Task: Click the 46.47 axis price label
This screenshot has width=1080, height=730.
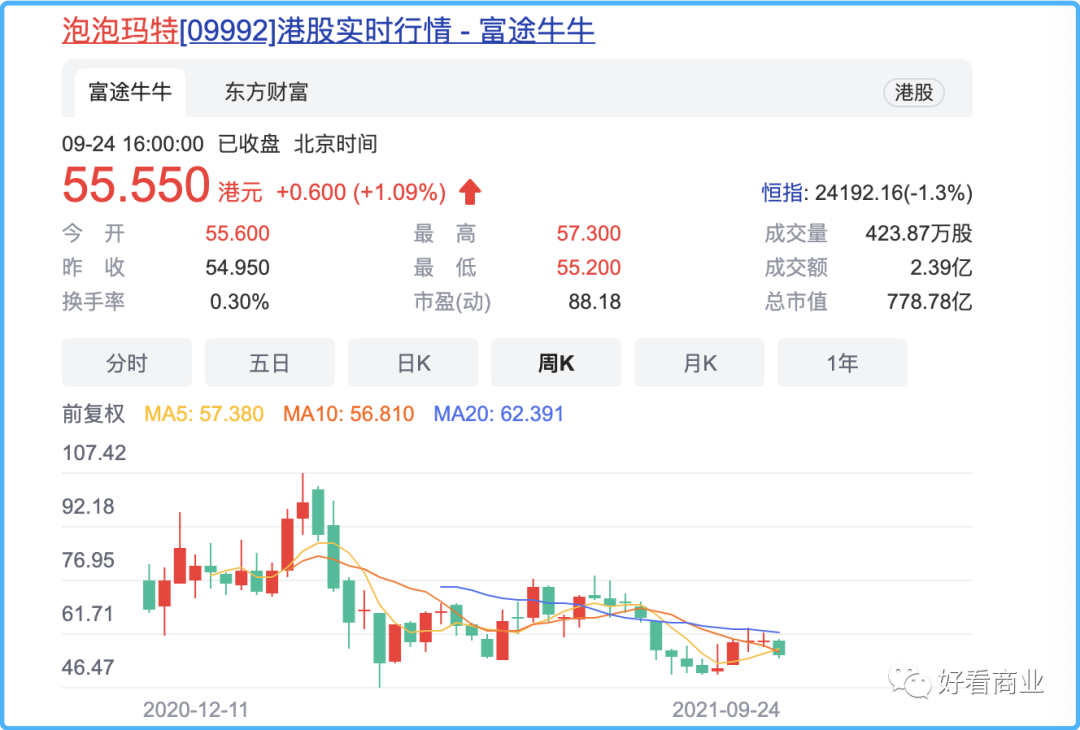Action: [x=88, y=667]
